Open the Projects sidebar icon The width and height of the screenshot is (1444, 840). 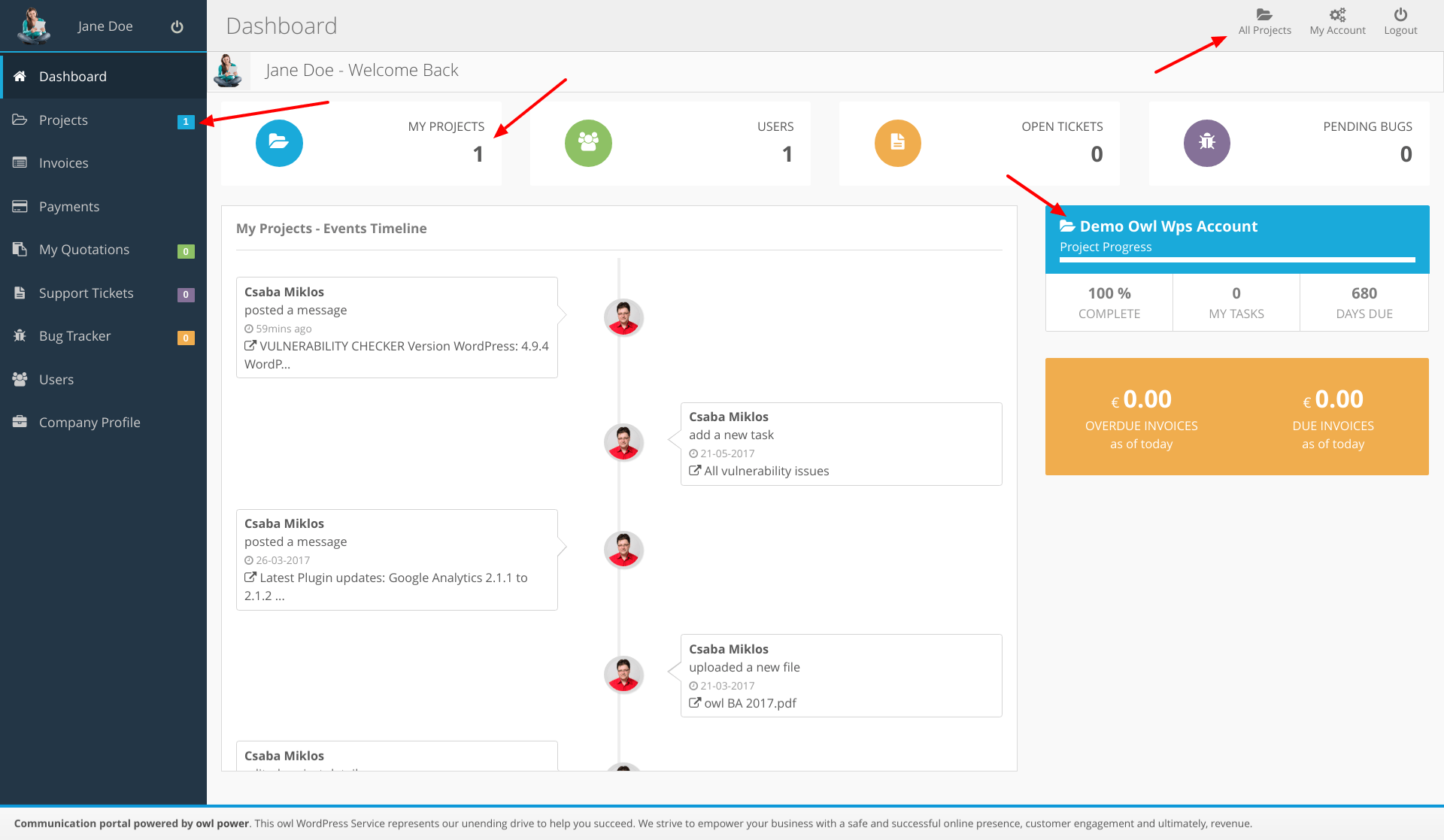(20, 119)
